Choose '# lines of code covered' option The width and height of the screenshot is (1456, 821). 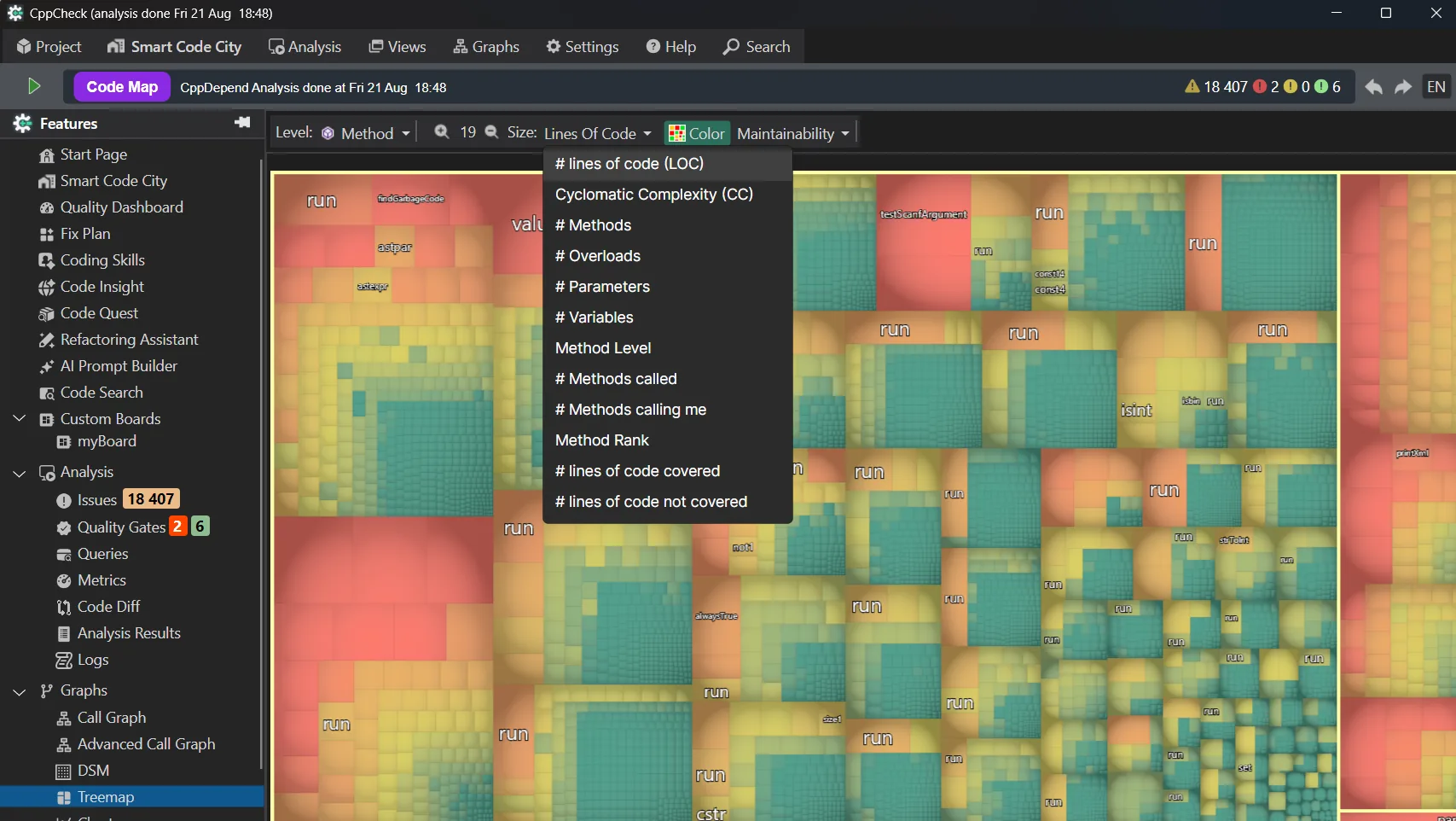668,471
